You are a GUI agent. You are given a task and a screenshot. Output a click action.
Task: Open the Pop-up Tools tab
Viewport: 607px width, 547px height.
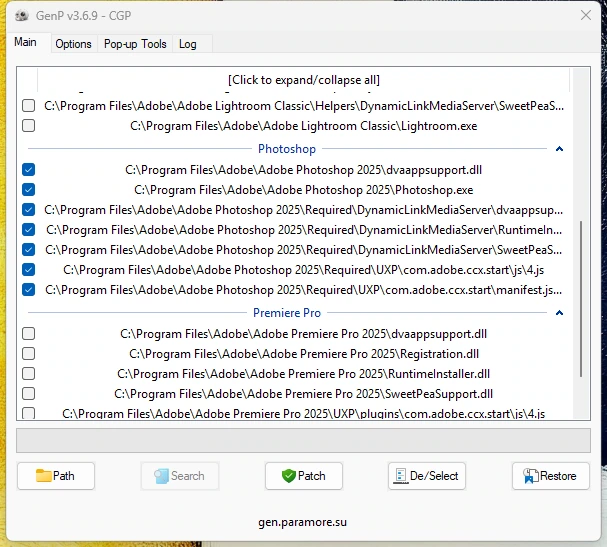pyautogui.click(x=135, y=44)
